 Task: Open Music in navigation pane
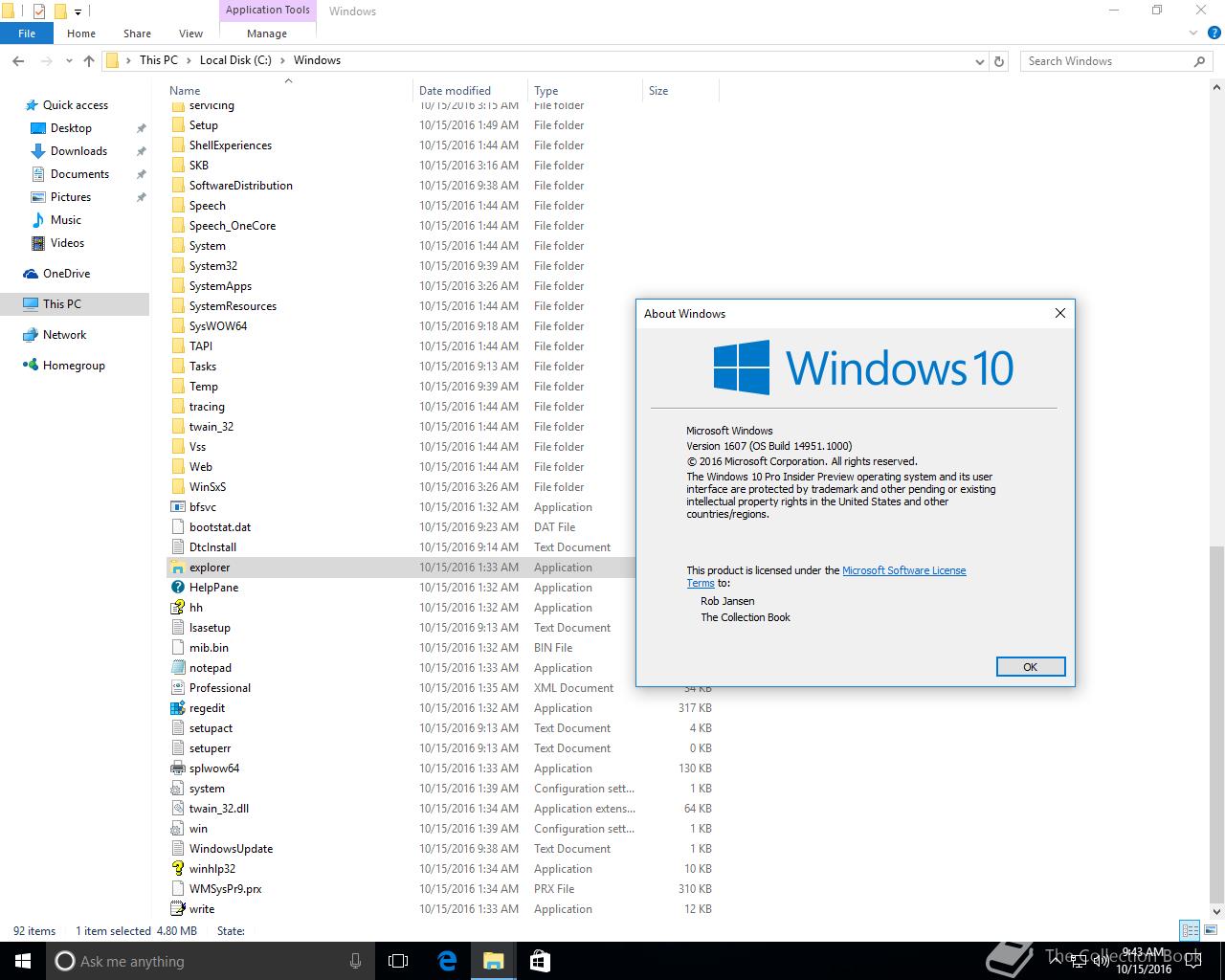pyautogui.click(x=65, y=220)
